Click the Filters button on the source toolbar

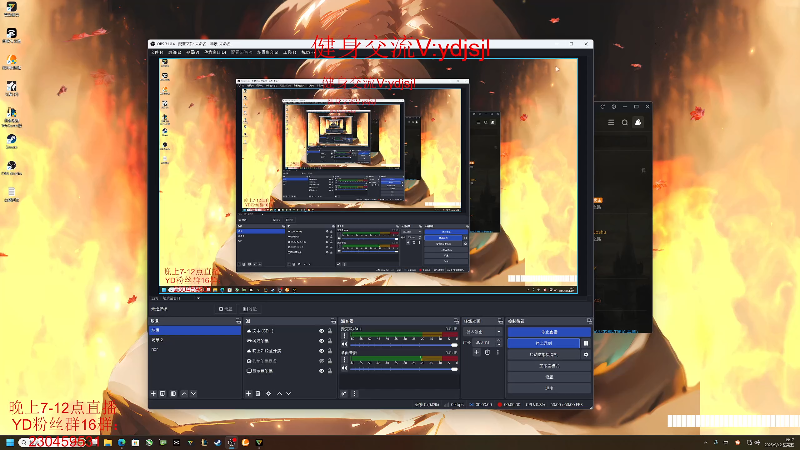pyautogui.click(x=249, y=309)
